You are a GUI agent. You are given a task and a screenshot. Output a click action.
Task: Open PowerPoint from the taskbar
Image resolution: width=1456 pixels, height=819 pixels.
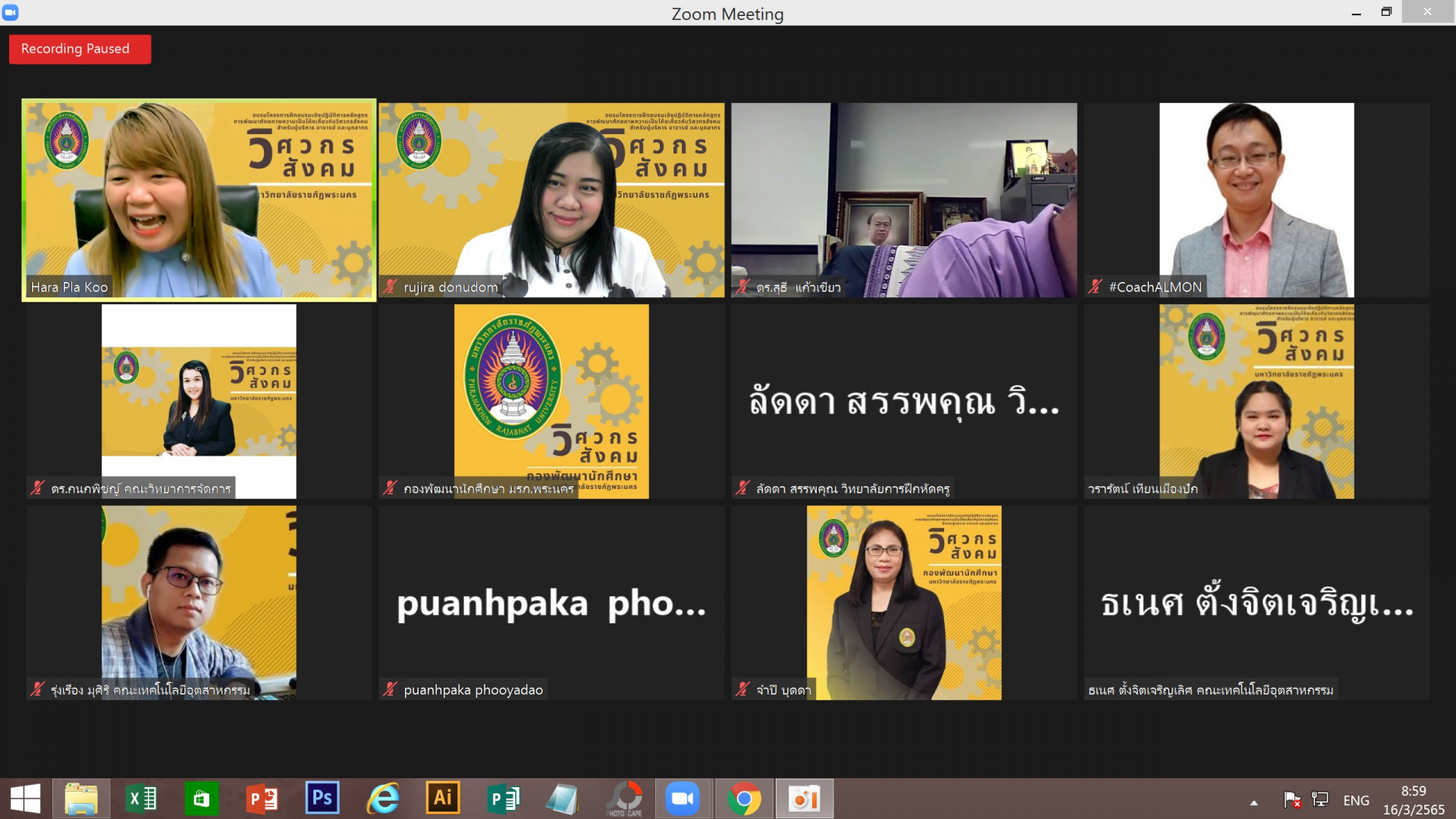[x=262, y=799]
